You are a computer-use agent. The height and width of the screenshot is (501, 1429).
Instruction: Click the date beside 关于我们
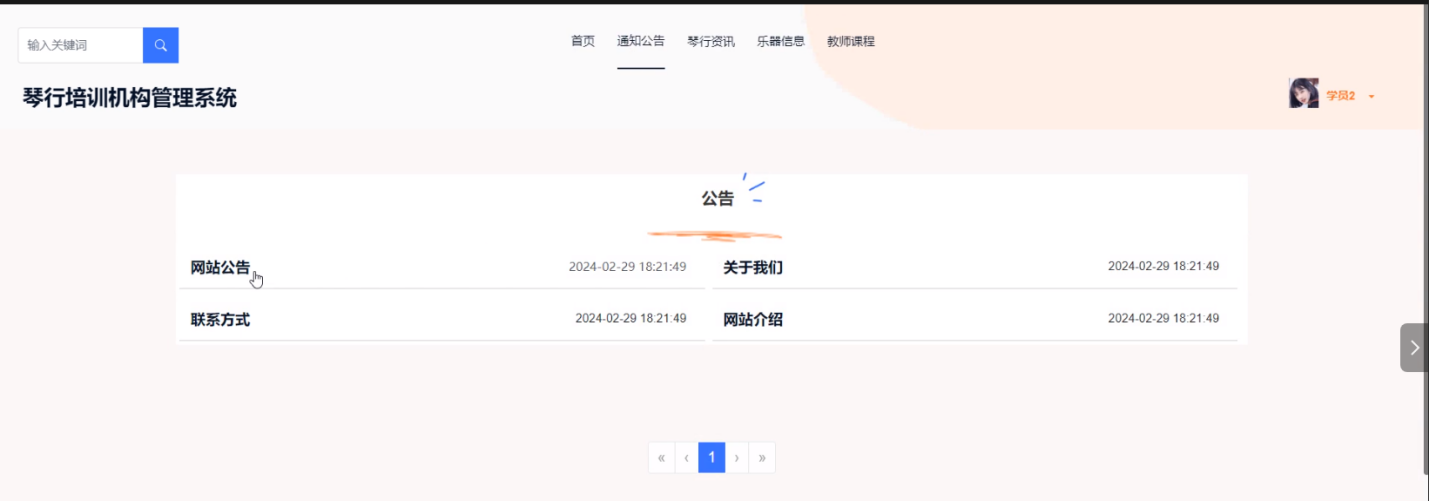pos(1163,266)
